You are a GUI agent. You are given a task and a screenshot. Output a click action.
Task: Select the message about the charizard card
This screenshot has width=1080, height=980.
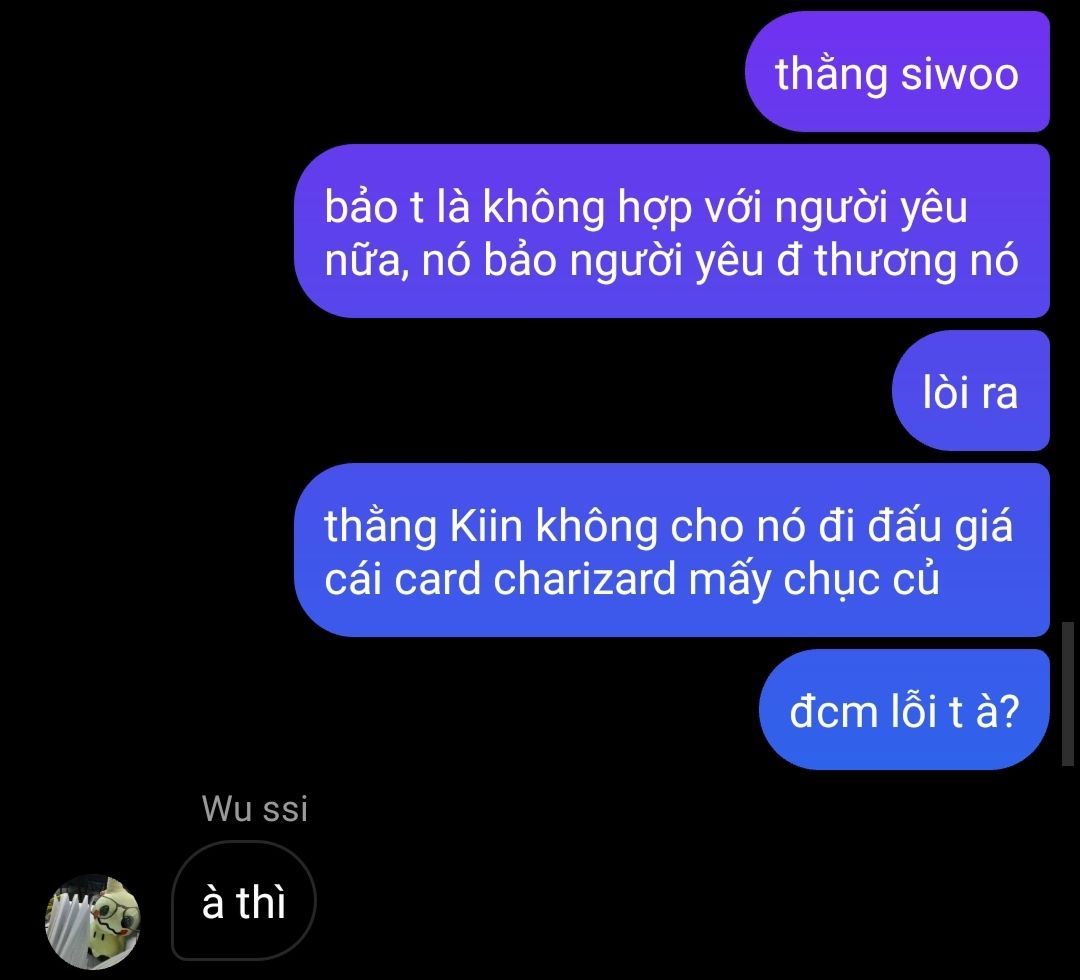(x=672, y=550)
